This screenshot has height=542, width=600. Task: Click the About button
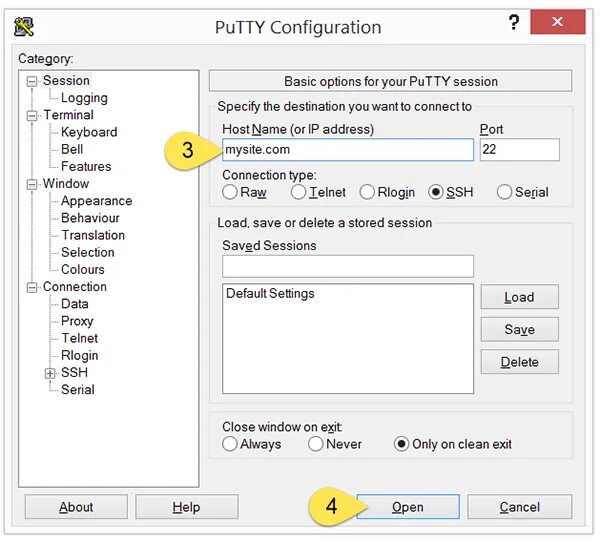click(x=76, y=507)
